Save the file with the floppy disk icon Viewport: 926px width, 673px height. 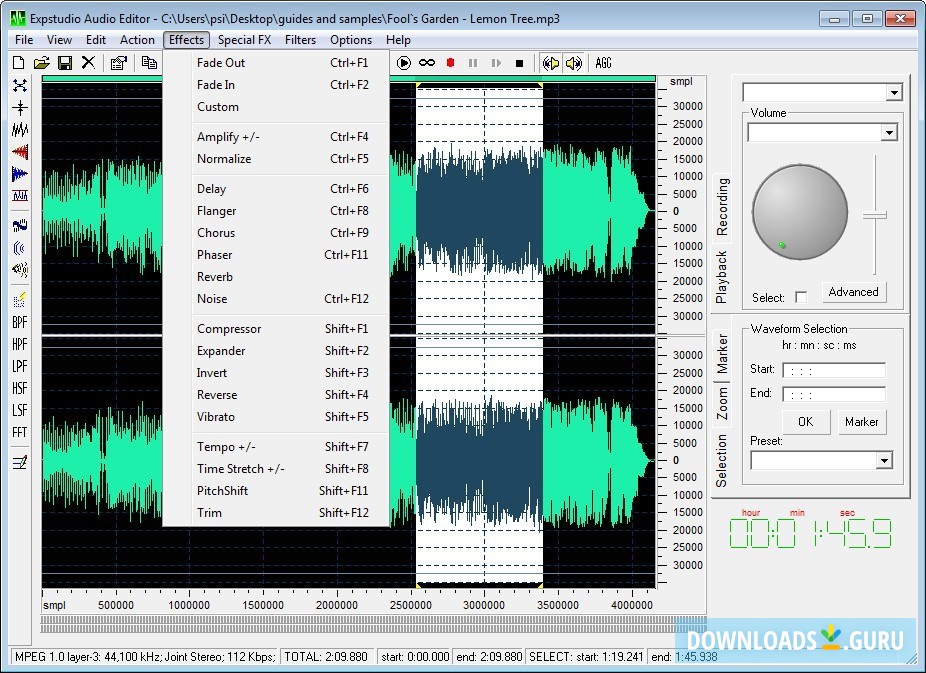[65, 63]
